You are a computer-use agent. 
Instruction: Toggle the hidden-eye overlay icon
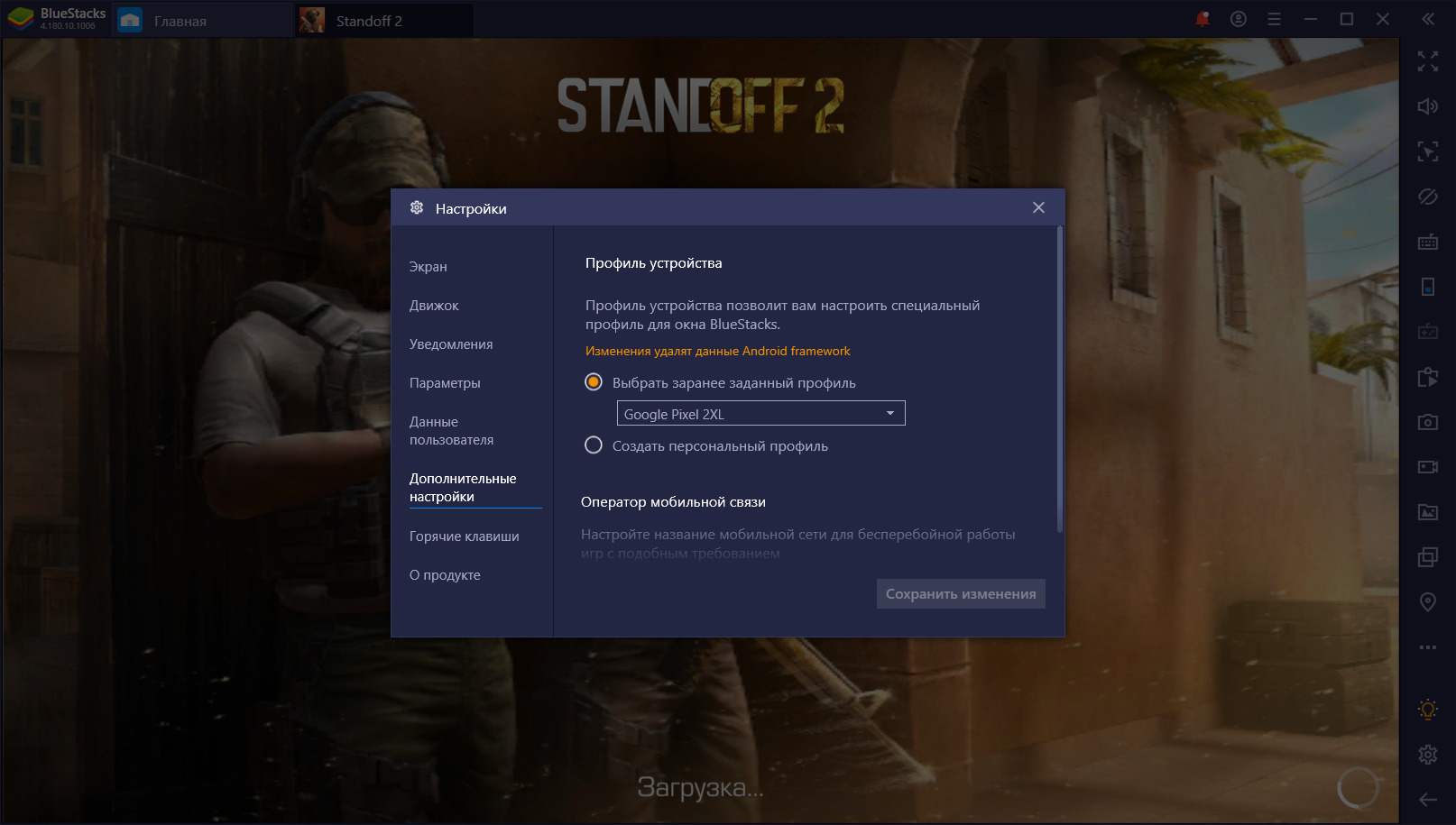[1427, 197]
